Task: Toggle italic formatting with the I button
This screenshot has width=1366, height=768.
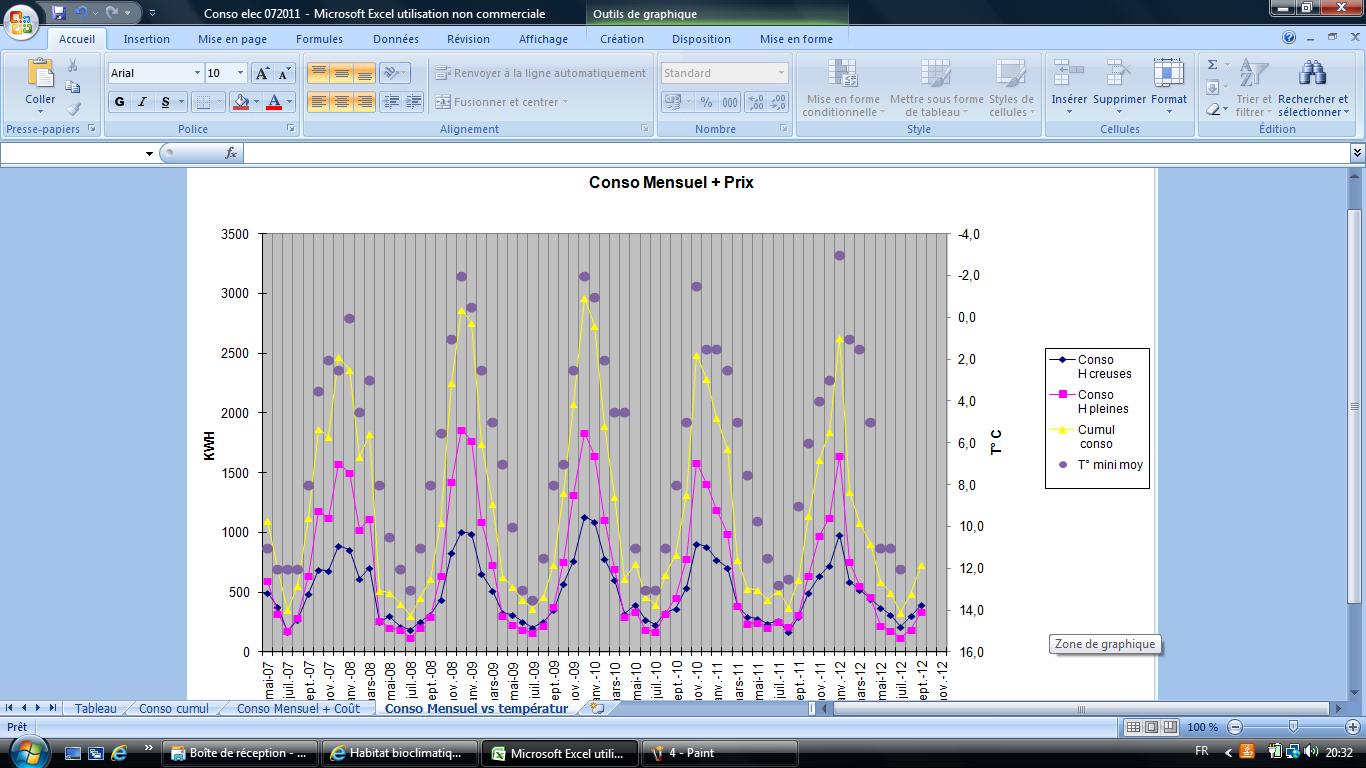Action: point(142,102)
